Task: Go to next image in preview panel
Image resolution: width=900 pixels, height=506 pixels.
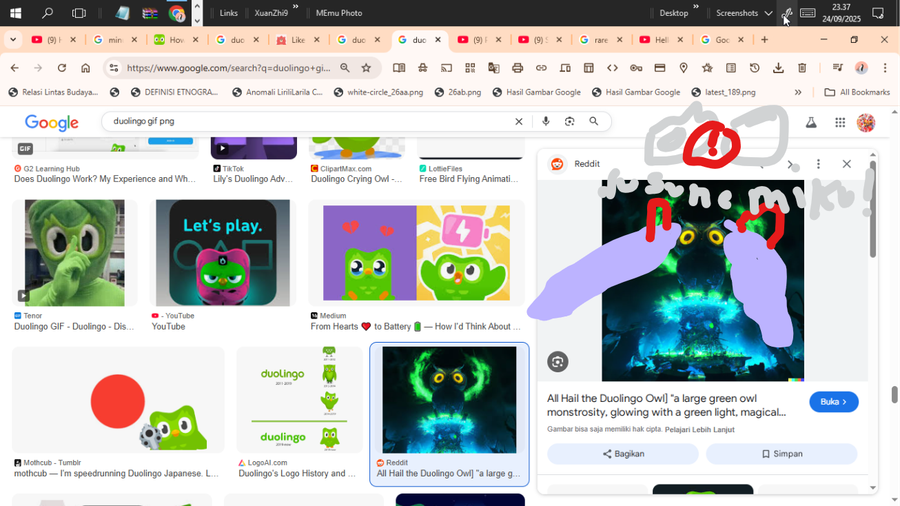Action: click(790, 165)
